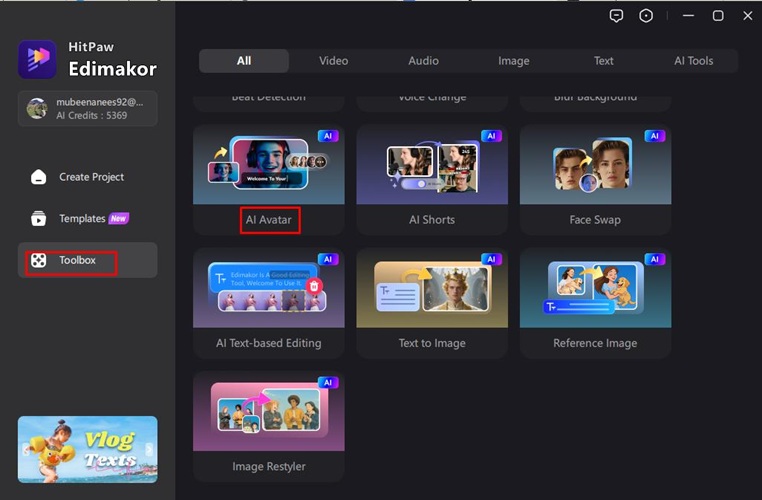Maximize the Edimakor window
The width and height of the screenshot is (762, 500).
tap(718, 16)
